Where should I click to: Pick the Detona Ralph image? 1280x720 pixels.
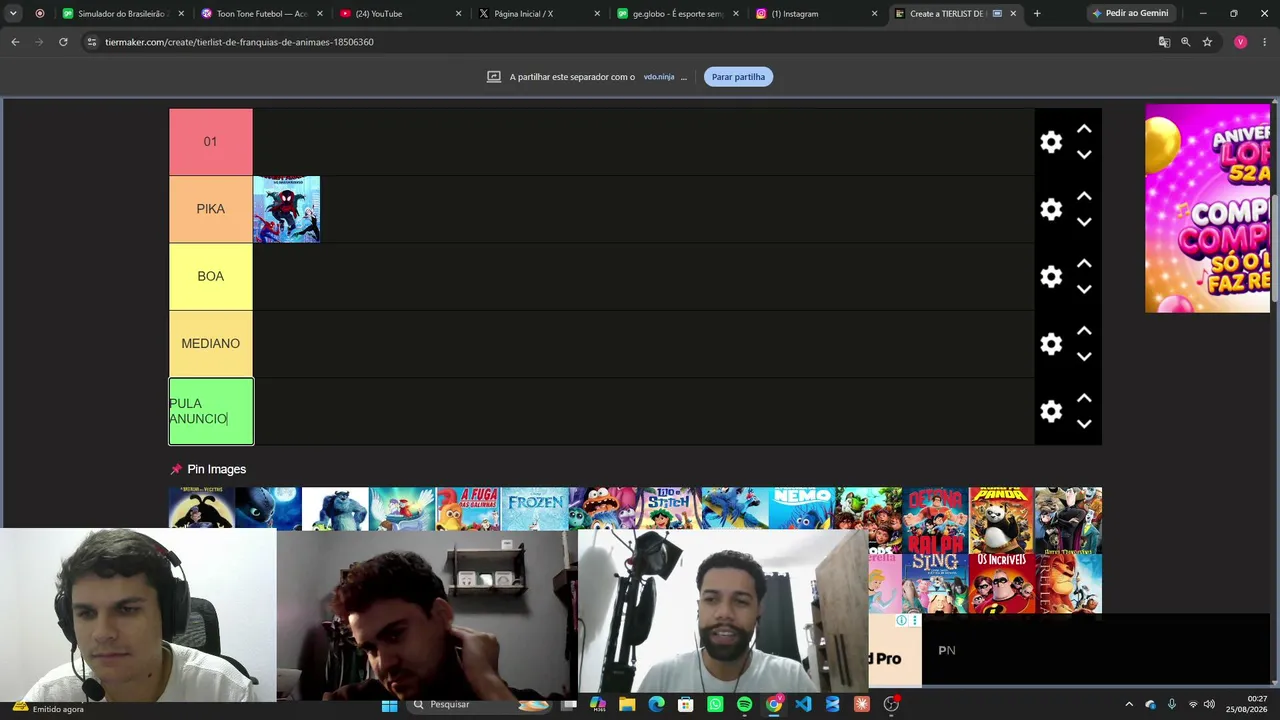pyautogui.click(x=935, y=520)
